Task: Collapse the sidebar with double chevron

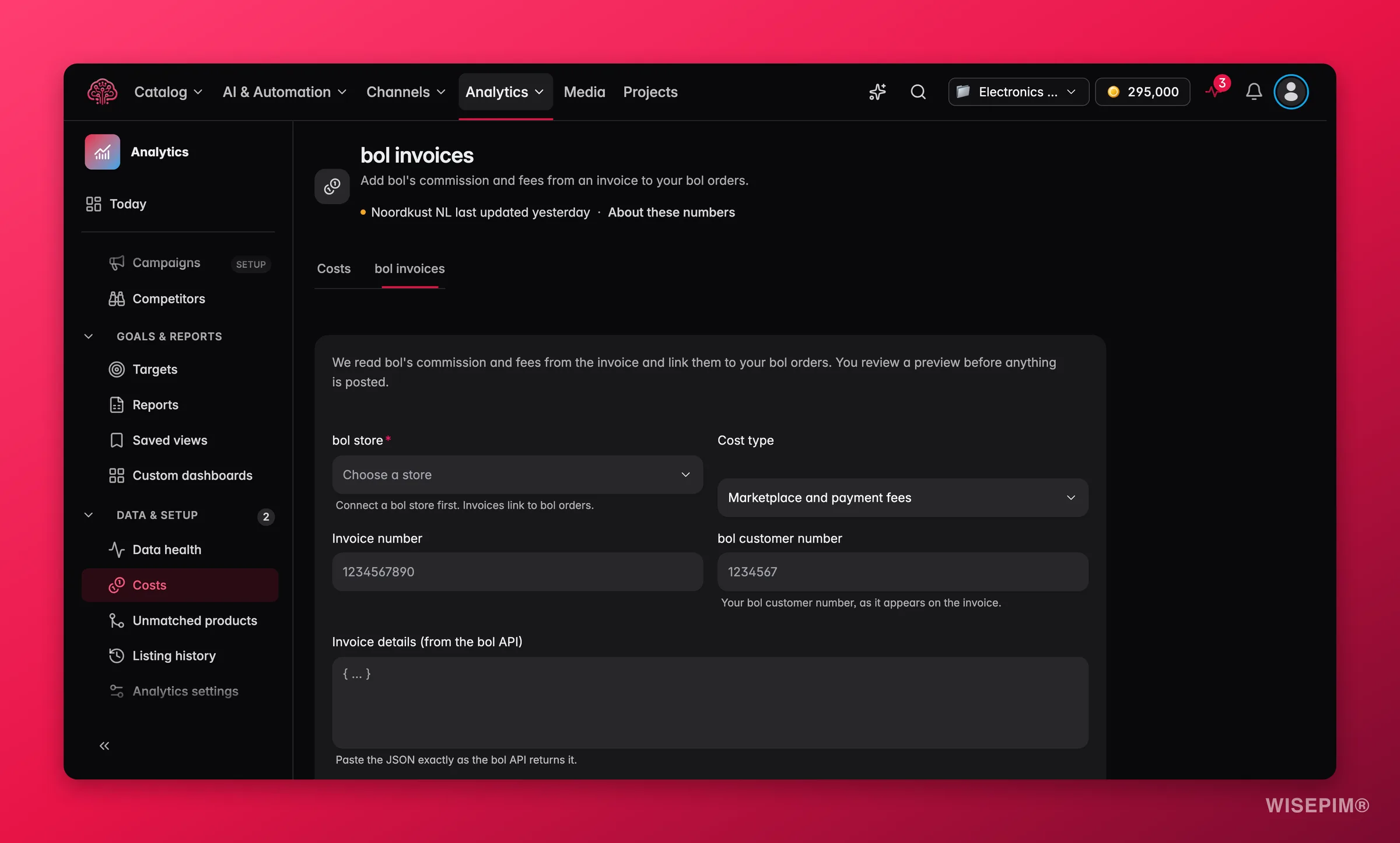Action: pos(104,746)
